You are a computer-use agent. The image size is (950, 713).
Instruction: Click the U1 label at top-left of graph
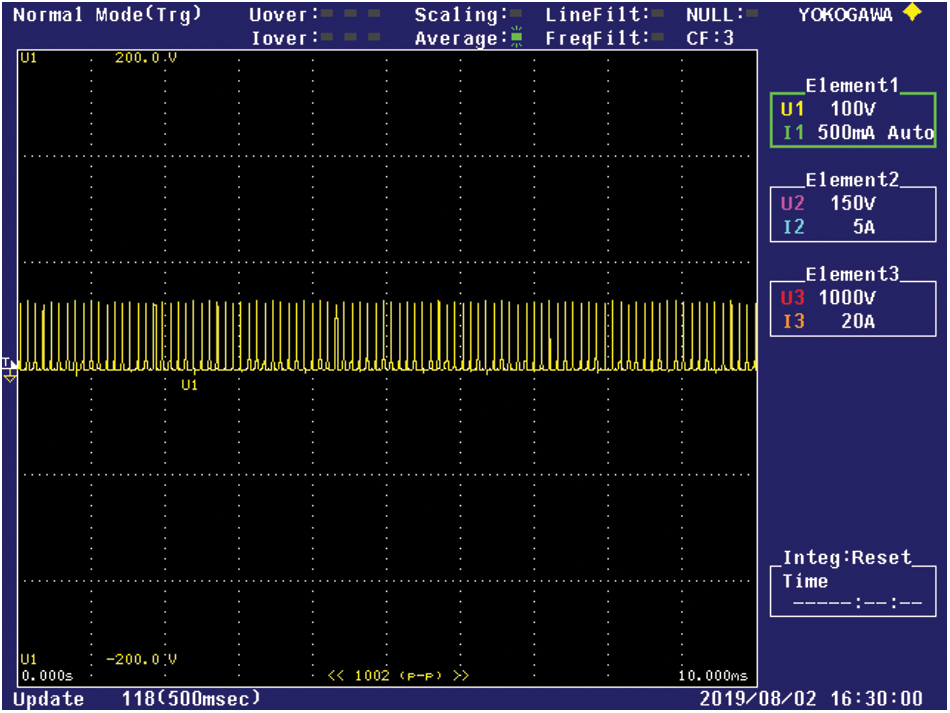[27, 58]
